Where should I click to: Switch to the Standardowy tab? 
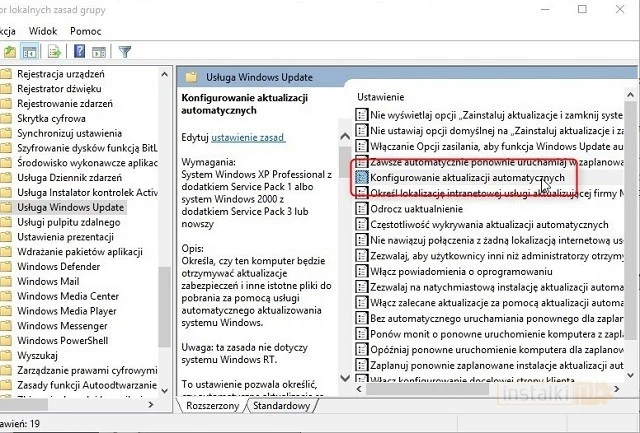coord(280,407)
